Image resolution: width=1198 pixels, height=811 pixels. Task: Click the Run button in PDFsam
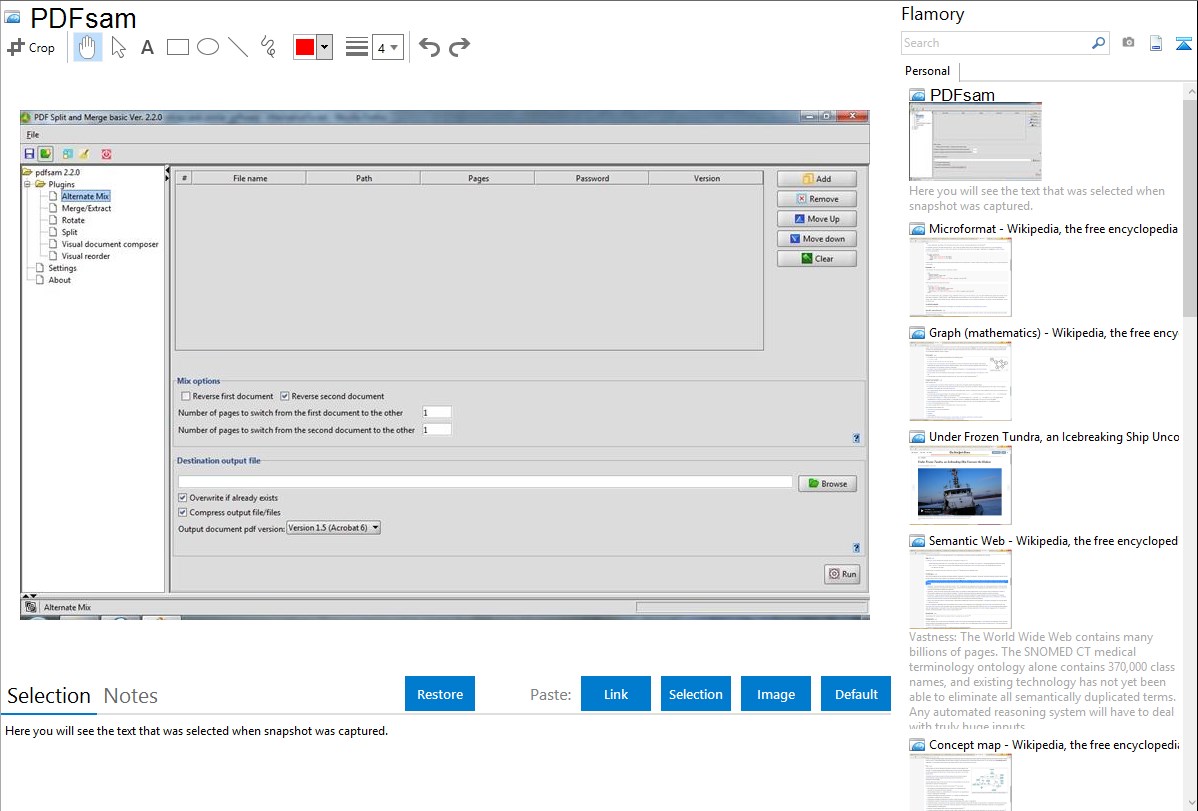click(x=842, y=574)
